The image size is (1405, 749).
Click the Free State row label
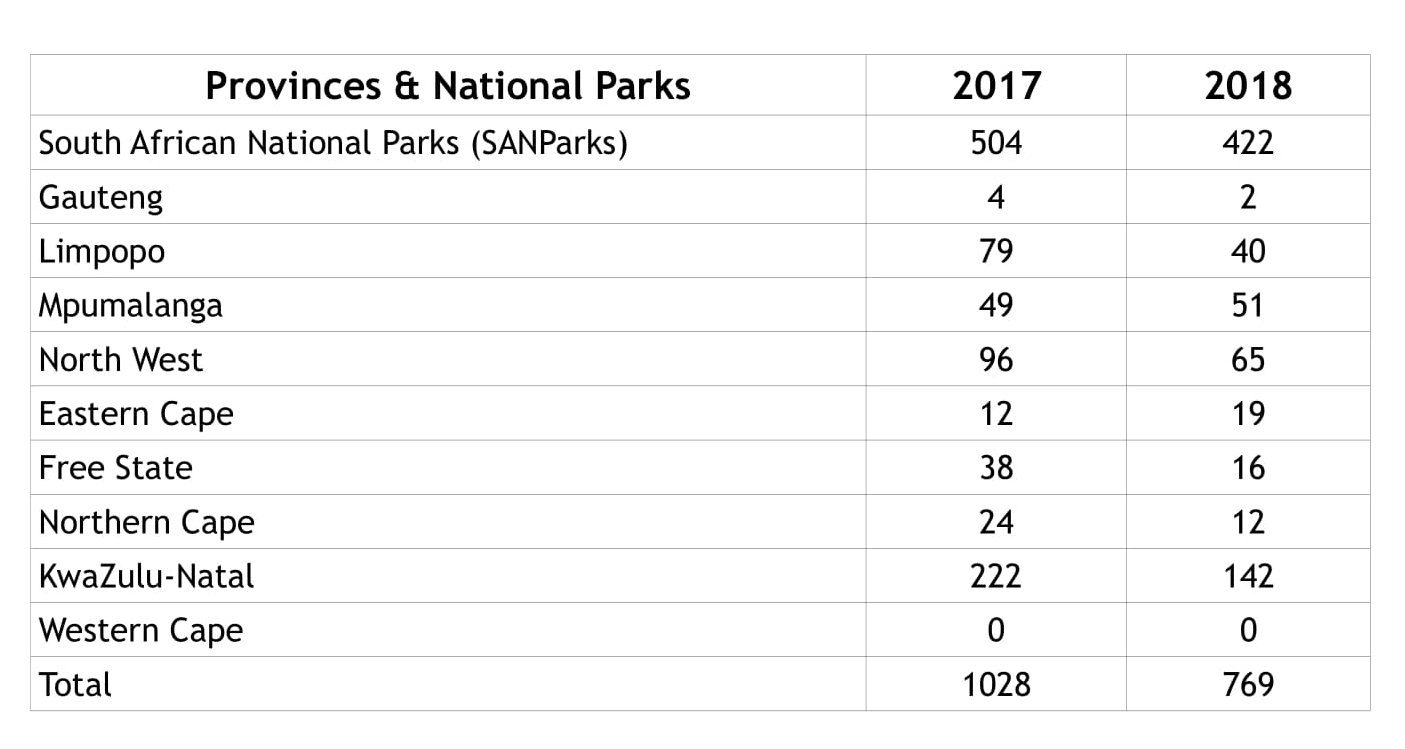coord(115,467)
